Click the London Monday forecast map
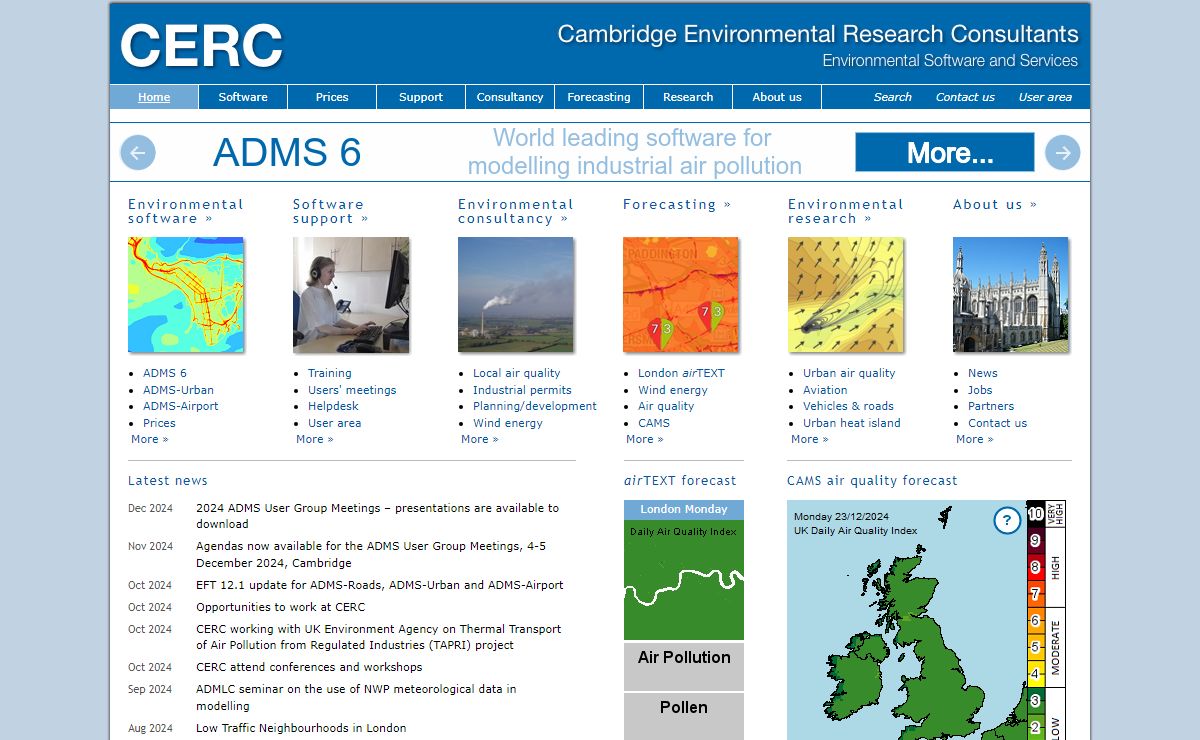 tap(684, 580)
